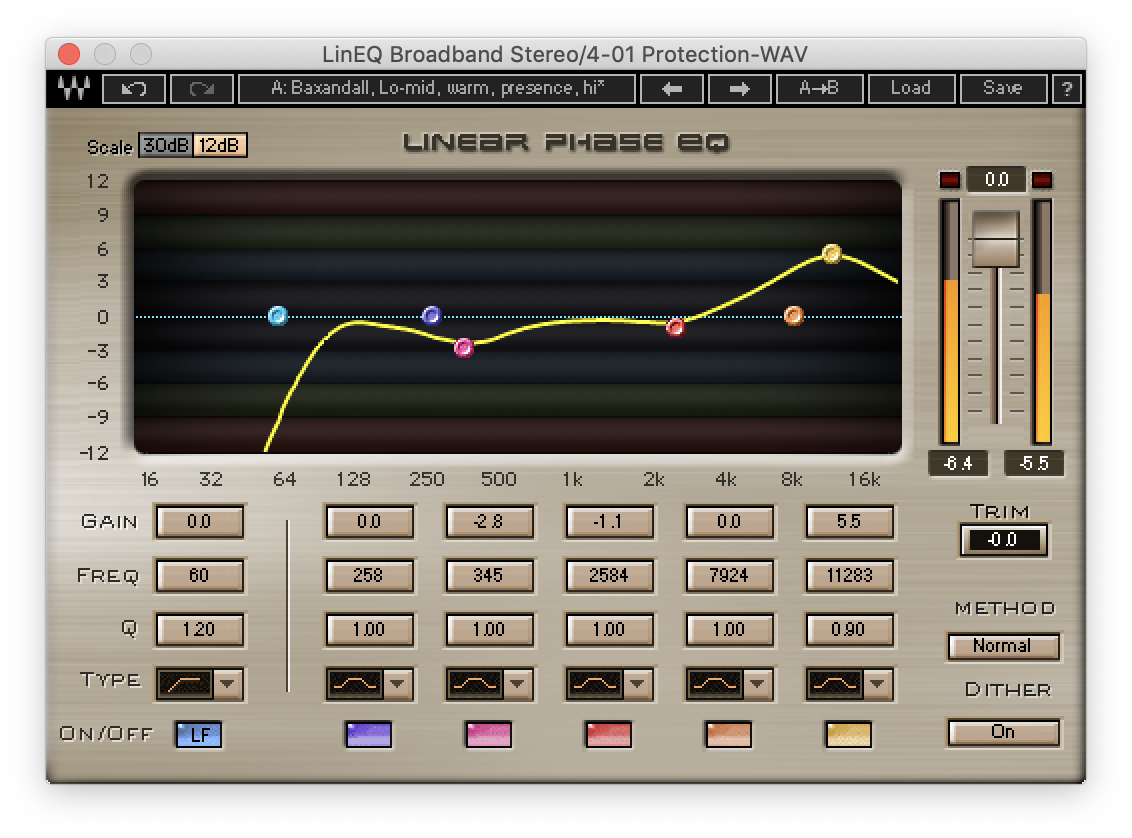This screenshot has height=838, width=1132.
Task: Click the frequency field showing 11283
Action: pos(848,575)
